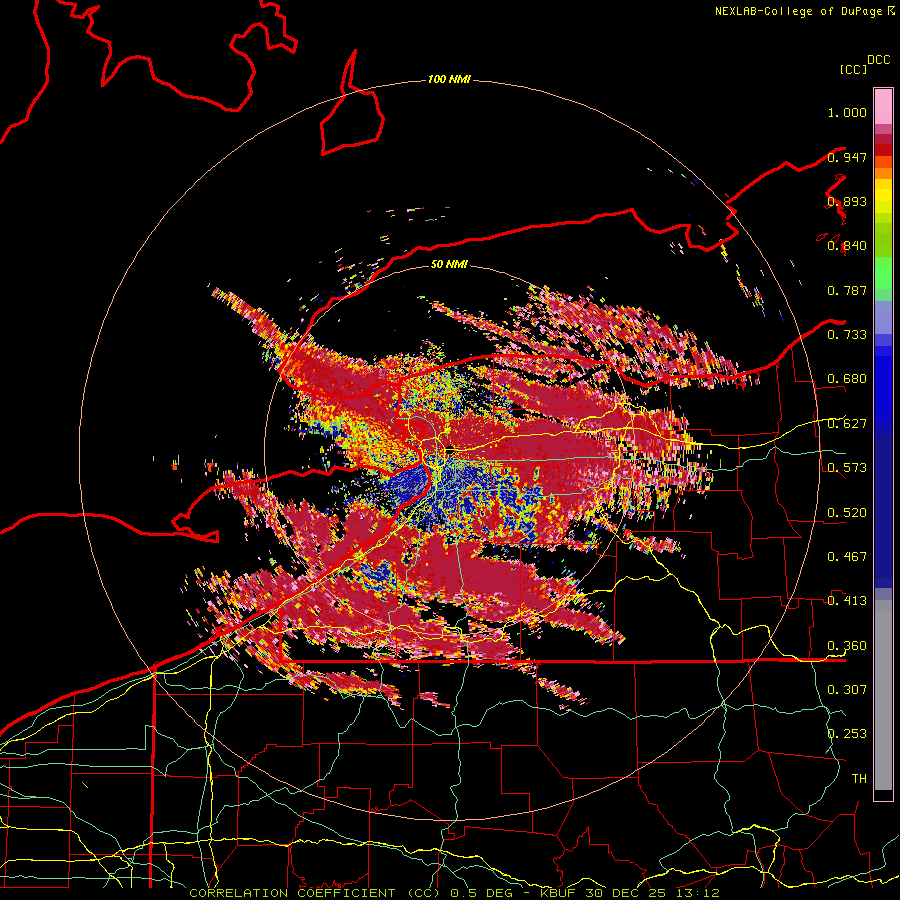
Task: Click the 0.787 scale value
Action: (847, 290)
